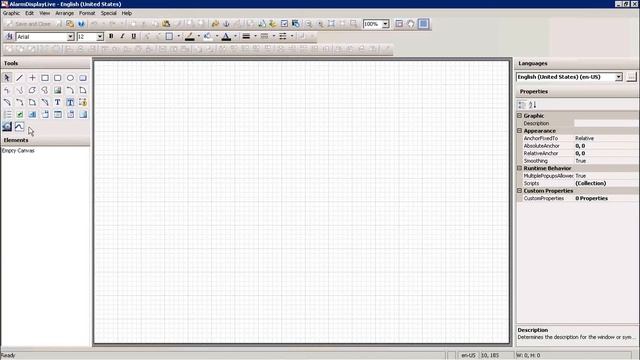This screenshot has height=360, width=640.
Task: Select the Check Box tool
Action: coord(19,114)
